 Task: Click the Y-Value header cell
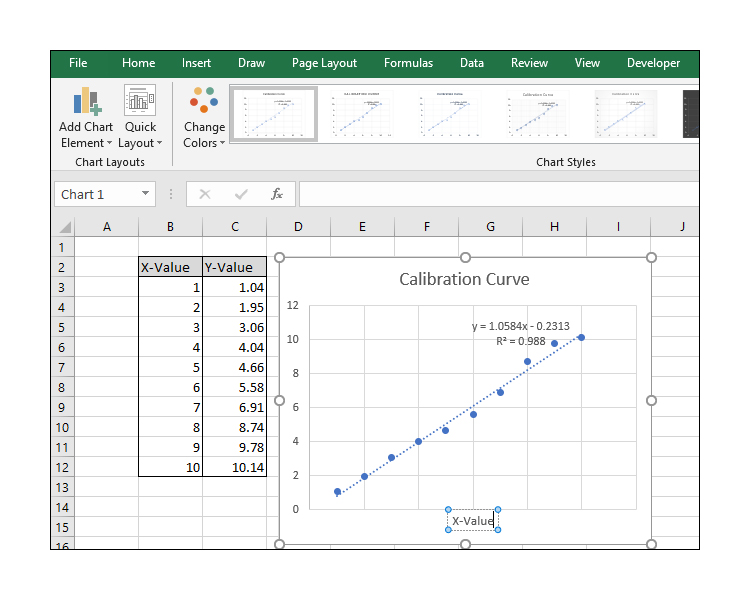point(234,267)
